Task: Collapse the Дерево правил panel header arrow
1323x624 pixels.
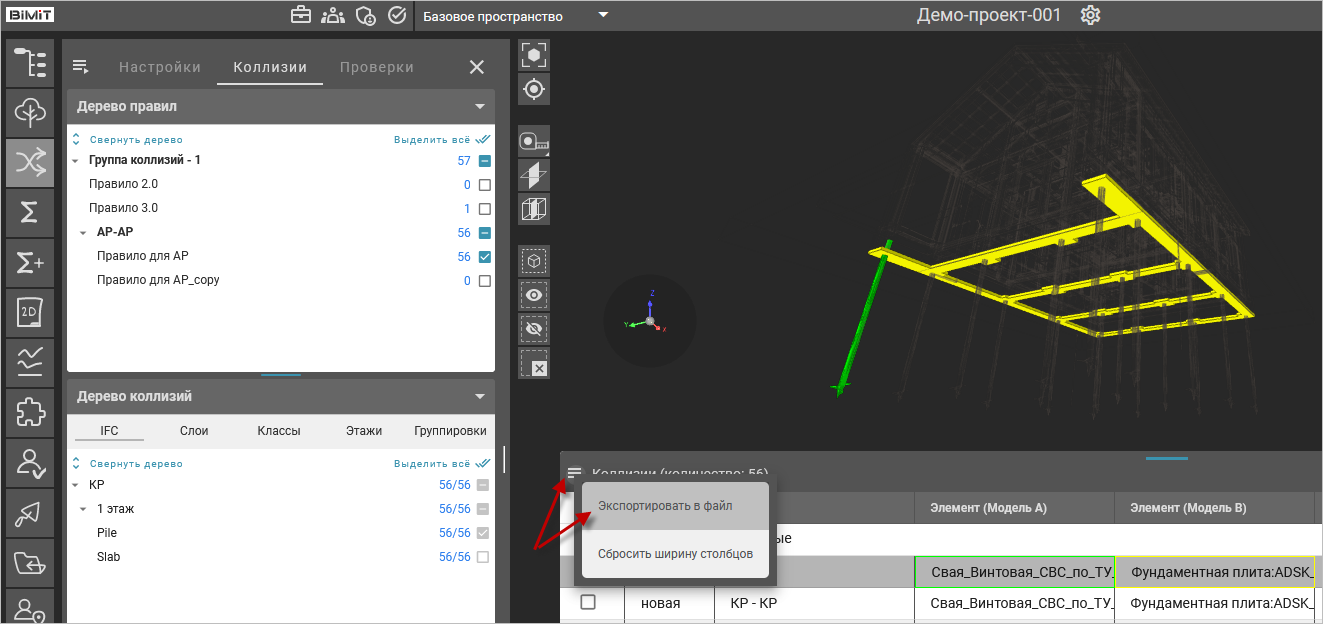Action: 480,106
